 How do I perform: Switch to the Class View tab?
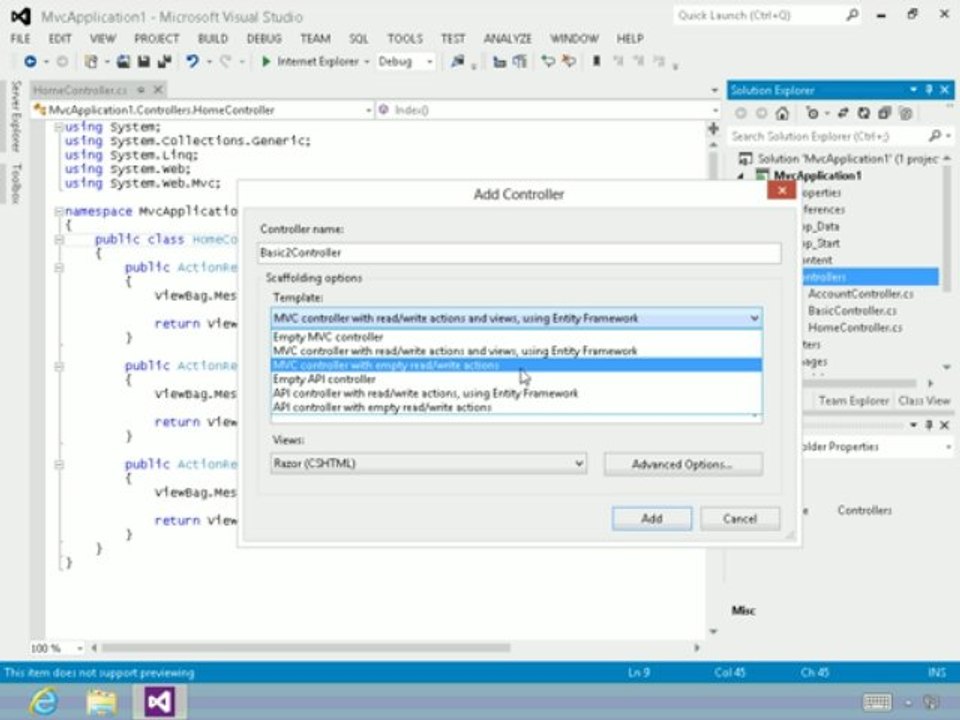[x=924, y=401]
